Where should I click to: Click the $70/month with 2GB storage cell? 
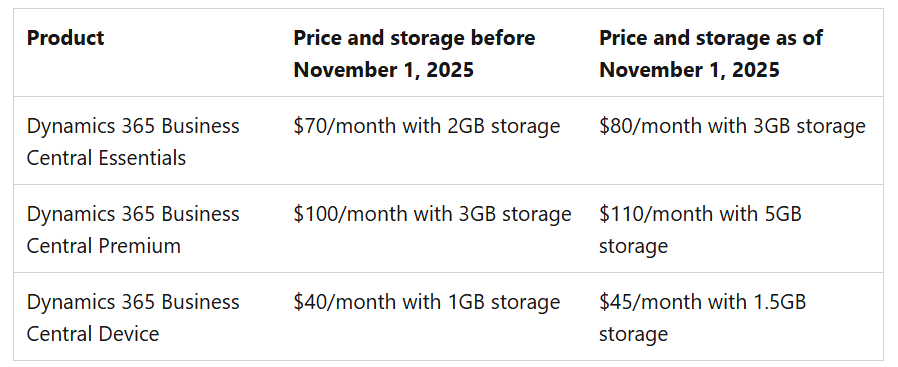click(427, 126)
